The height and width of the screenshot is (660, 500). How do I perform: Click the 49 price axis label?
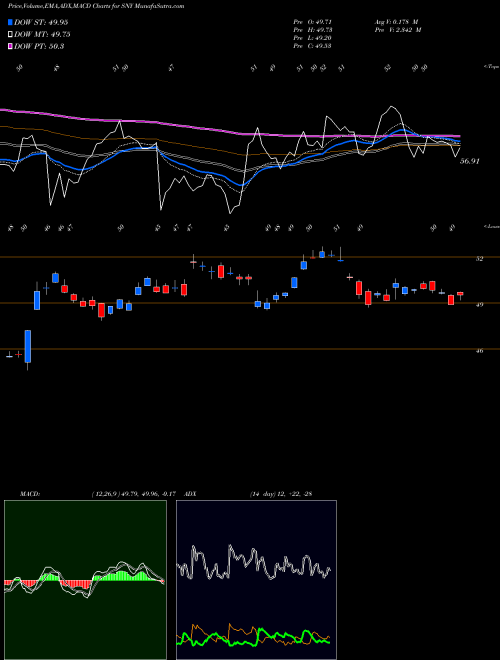point(479,304)
